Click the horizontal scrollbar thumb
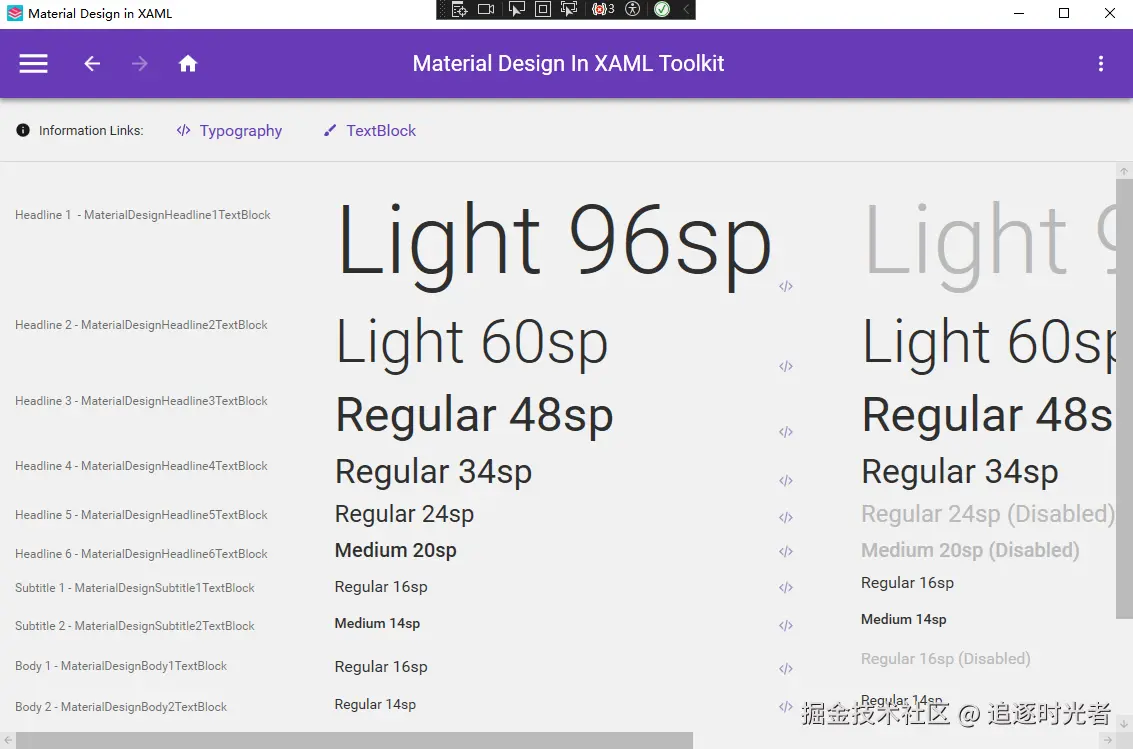The image size is (1133, 749). click(x=354, y=740)
